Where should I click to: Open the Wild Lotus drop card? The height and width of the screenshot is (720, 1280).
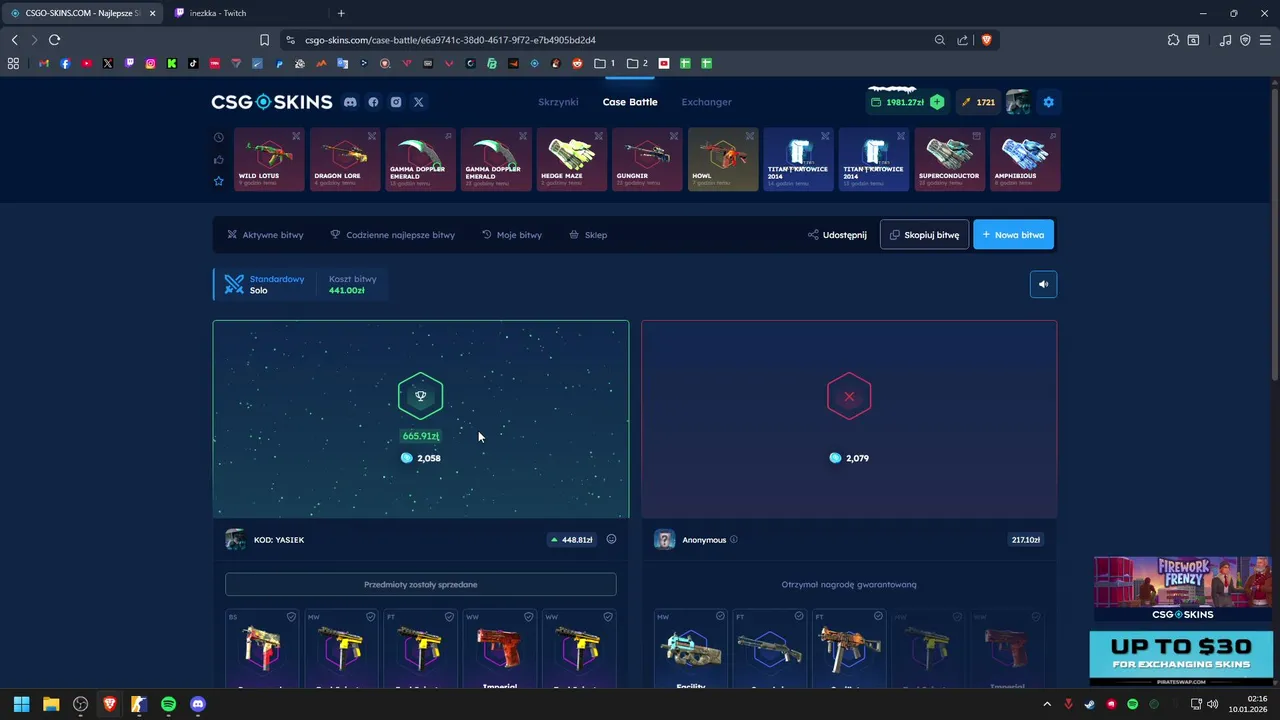[x=269, y=159]
